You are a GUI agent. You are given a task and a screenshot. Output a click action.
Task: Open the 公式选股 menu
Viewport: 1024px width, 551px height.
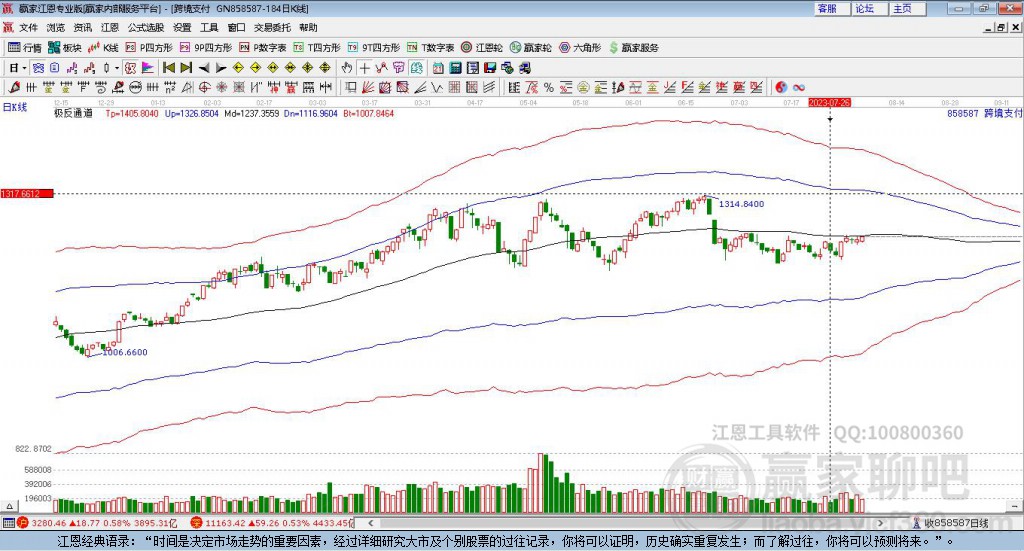(145, 27)
